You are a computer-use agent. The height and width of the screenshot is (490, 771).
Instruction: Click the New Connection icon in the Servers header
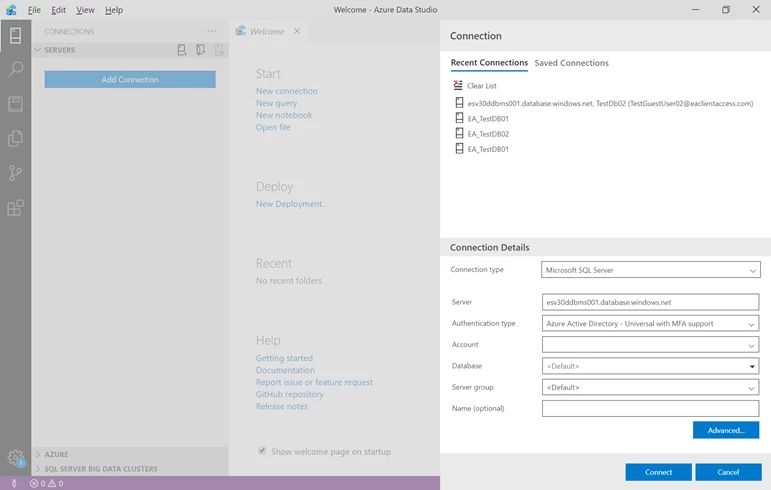[x=182, y=50]
